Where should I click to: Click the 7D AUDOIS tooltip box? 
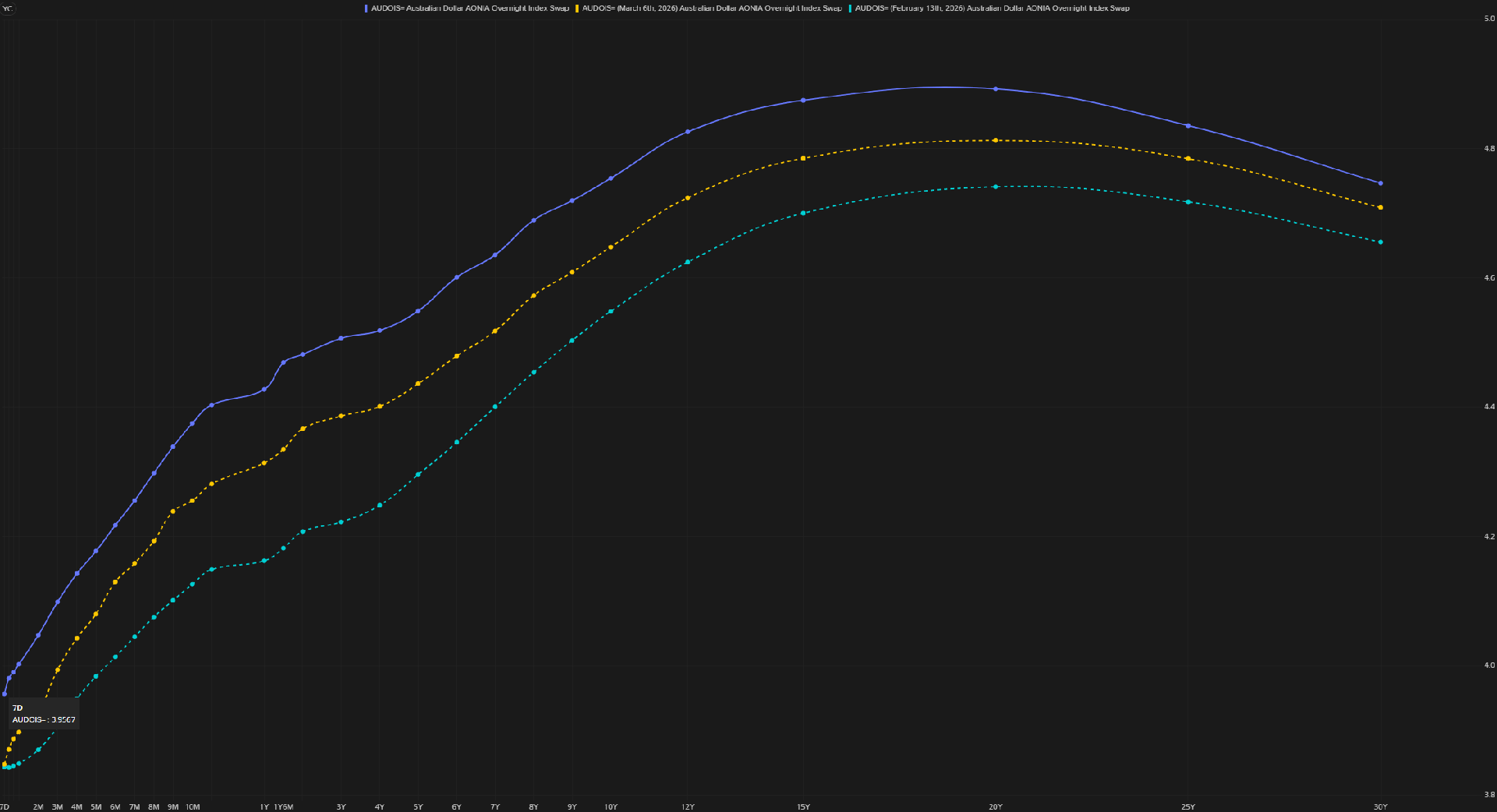44,714
